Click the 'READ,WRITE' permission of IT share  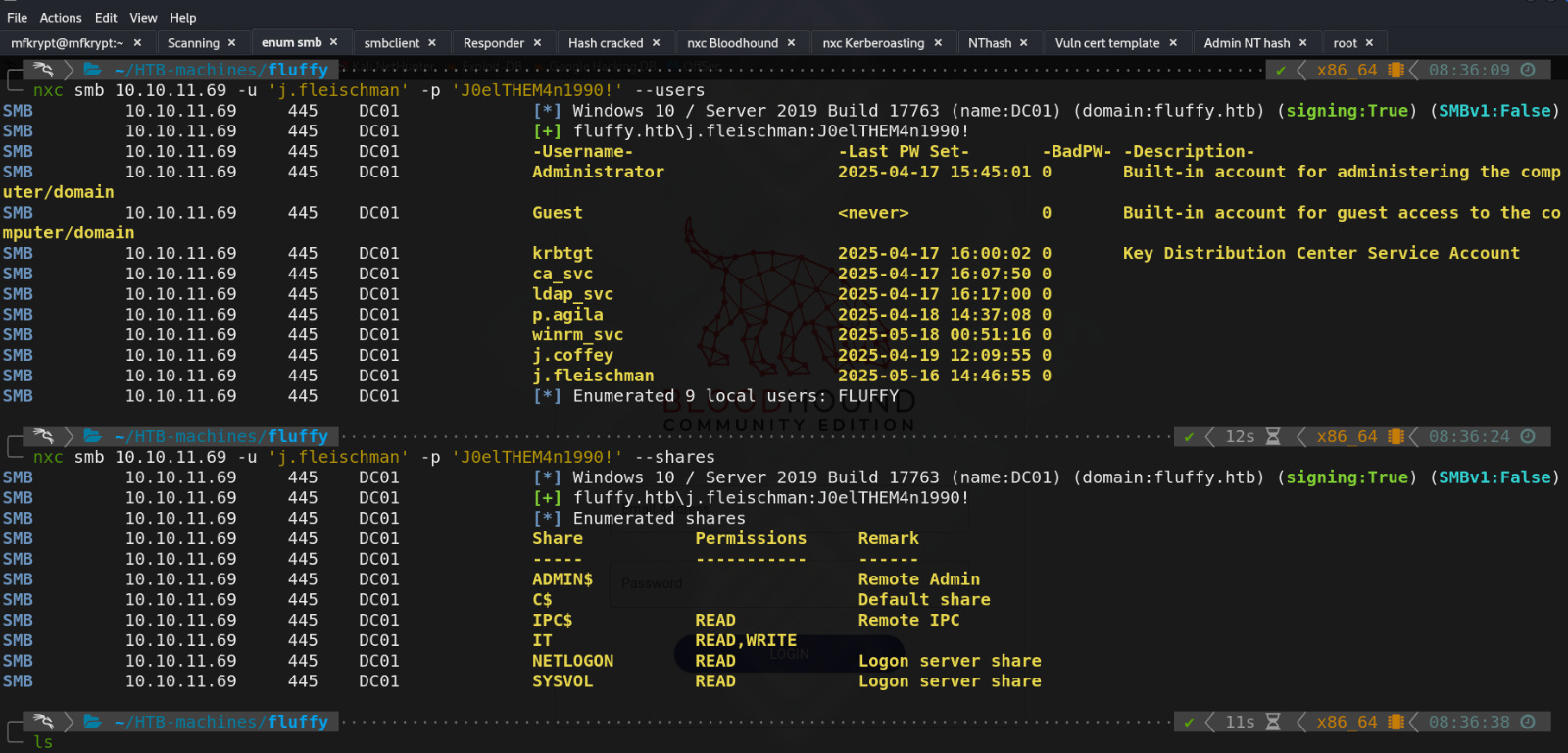[746, 640]
